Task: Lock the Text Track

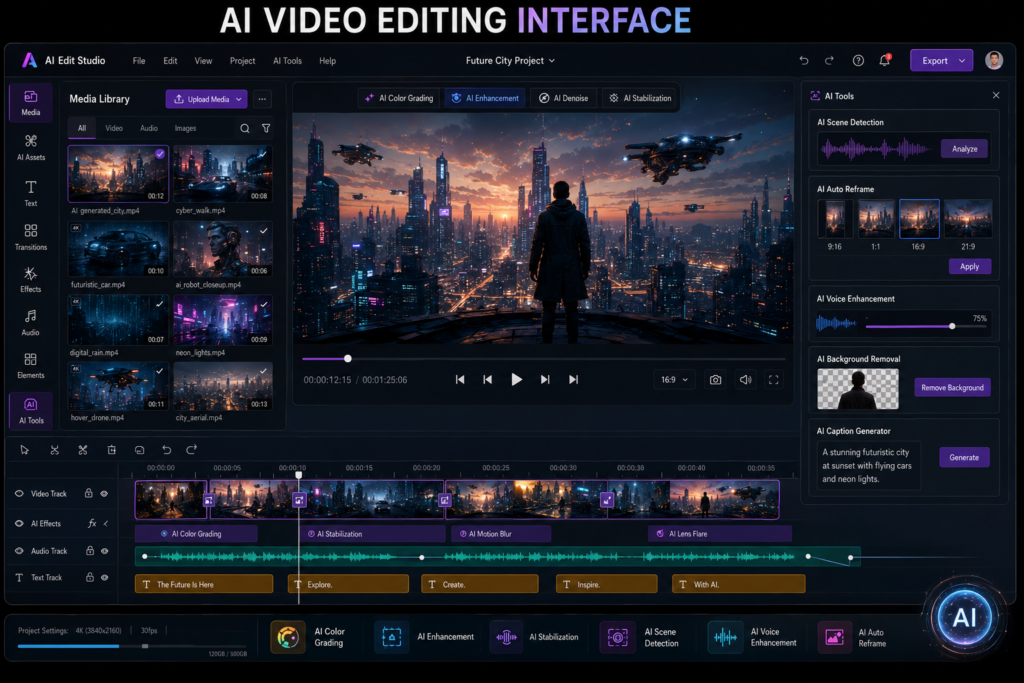Action: [90, 577]
